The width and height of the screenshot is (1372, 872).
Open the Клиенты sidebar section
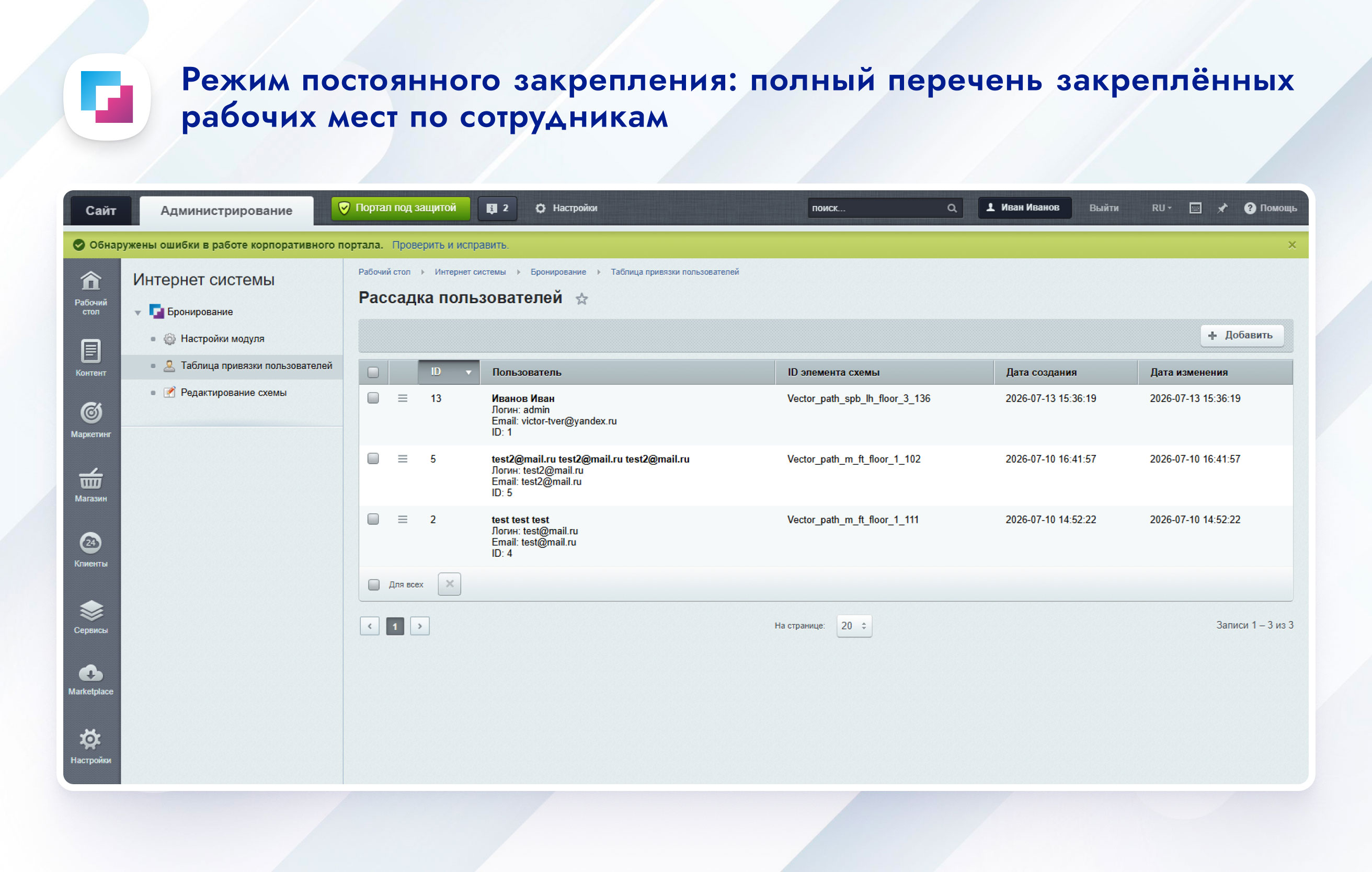pyautogui.click(x=90, y=549)
